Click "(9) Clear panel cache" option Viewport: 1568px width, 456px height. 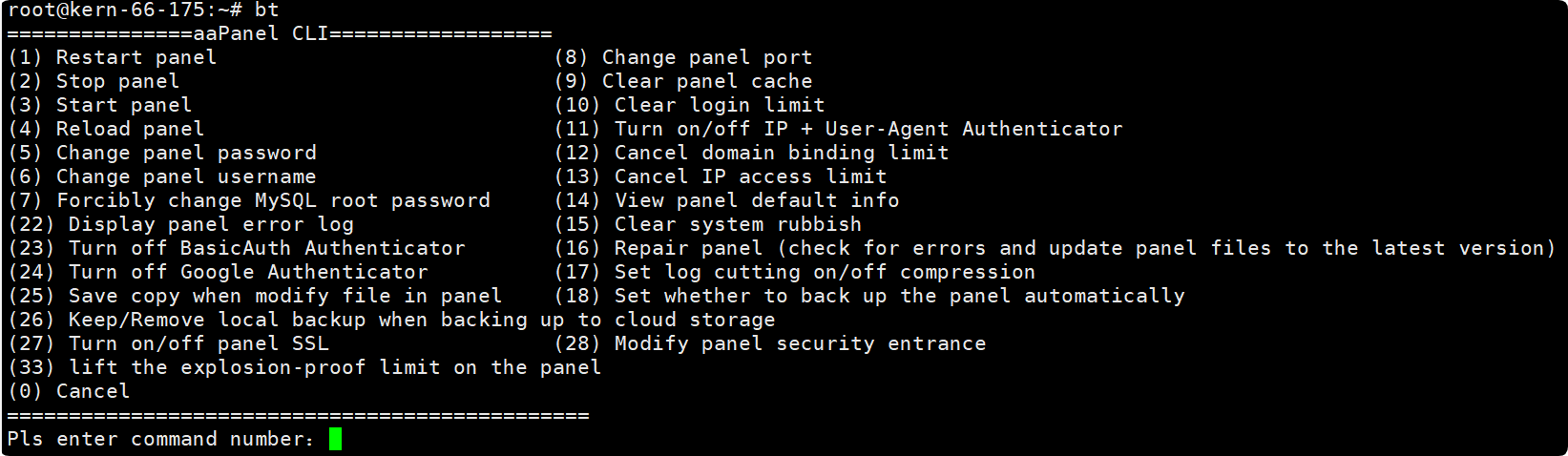pos(683,81)
